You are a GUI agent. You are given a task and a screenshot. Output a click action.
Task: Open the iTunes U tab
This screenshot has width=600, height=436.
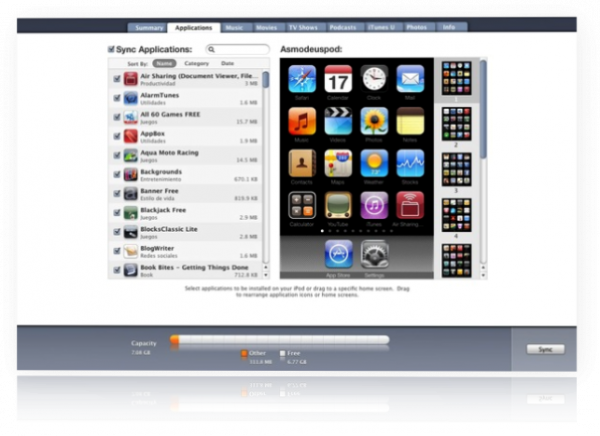pyautogui.click(x=381, y=28)
